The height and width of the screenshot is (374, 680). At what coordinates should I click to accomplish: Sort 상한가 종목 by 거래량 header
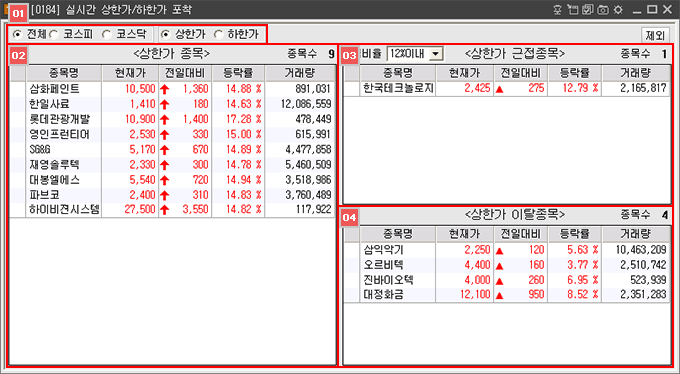300,73
